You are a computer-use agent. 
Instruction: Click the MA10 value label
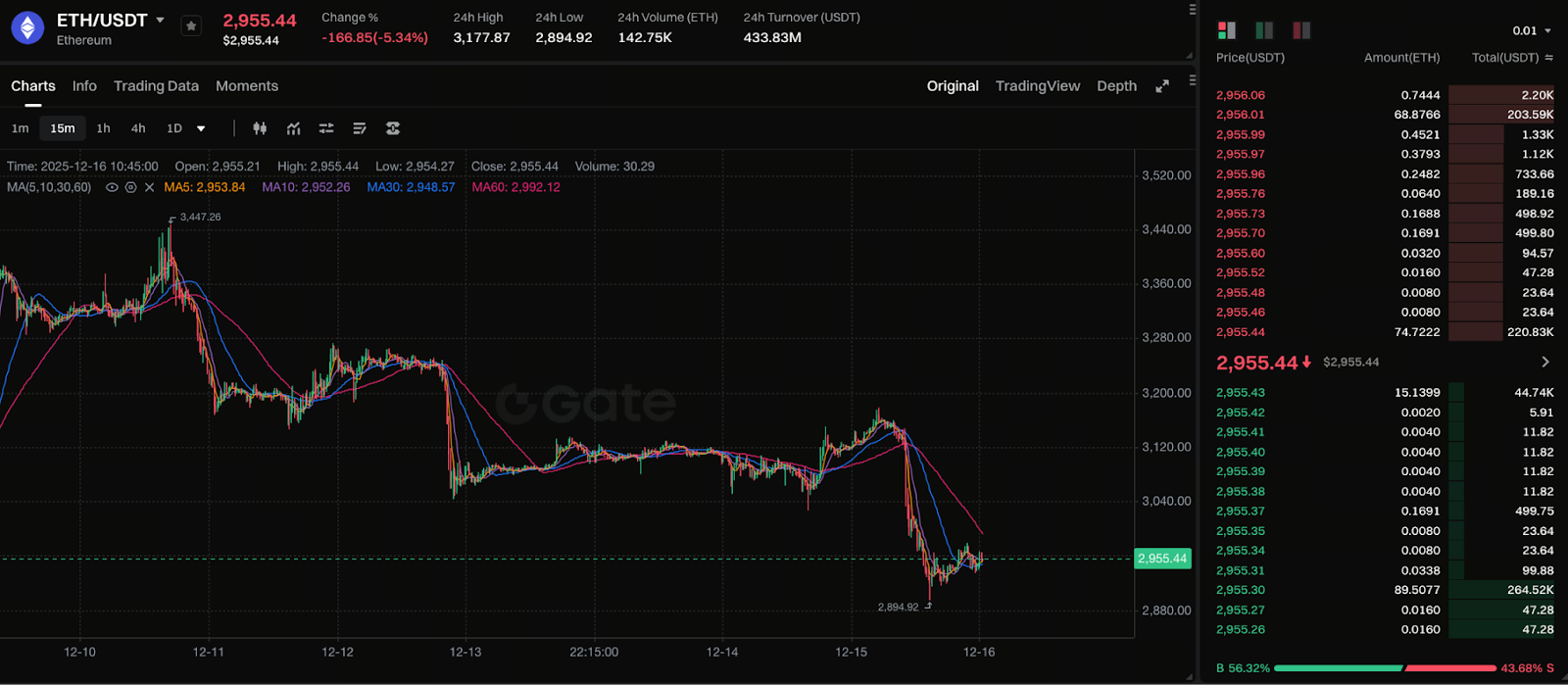pyautogui.click(x=306, y=187)
